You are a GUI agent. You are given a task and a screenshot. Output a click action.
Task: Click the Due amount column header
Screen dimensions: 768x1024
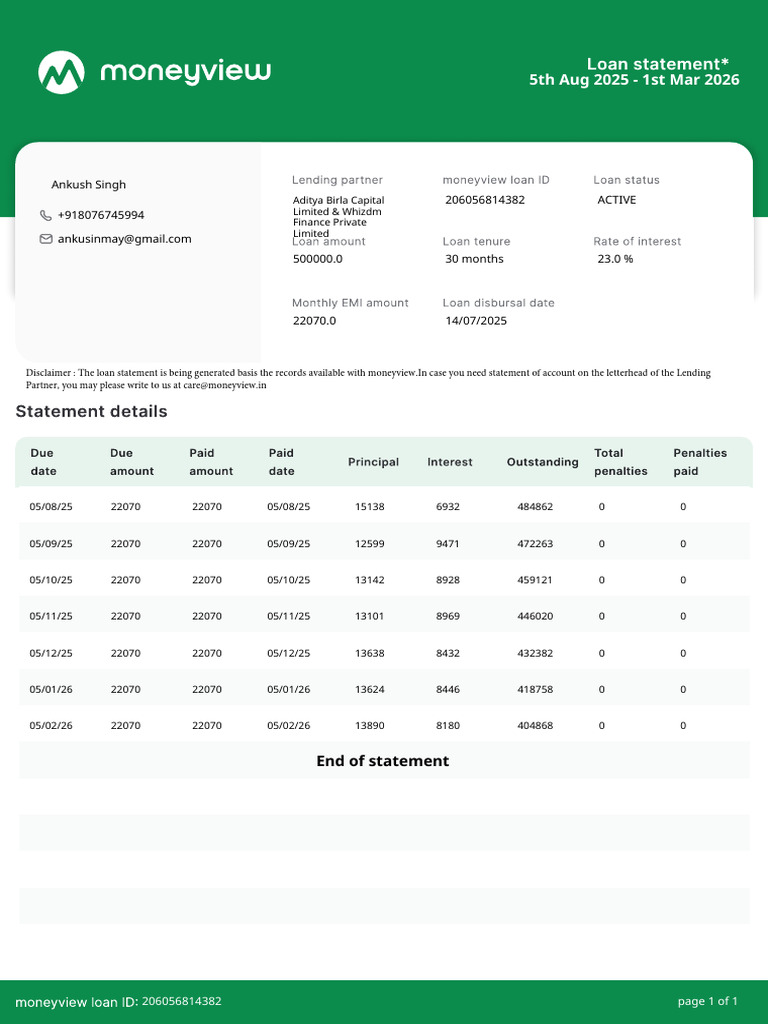coord(132,462)
